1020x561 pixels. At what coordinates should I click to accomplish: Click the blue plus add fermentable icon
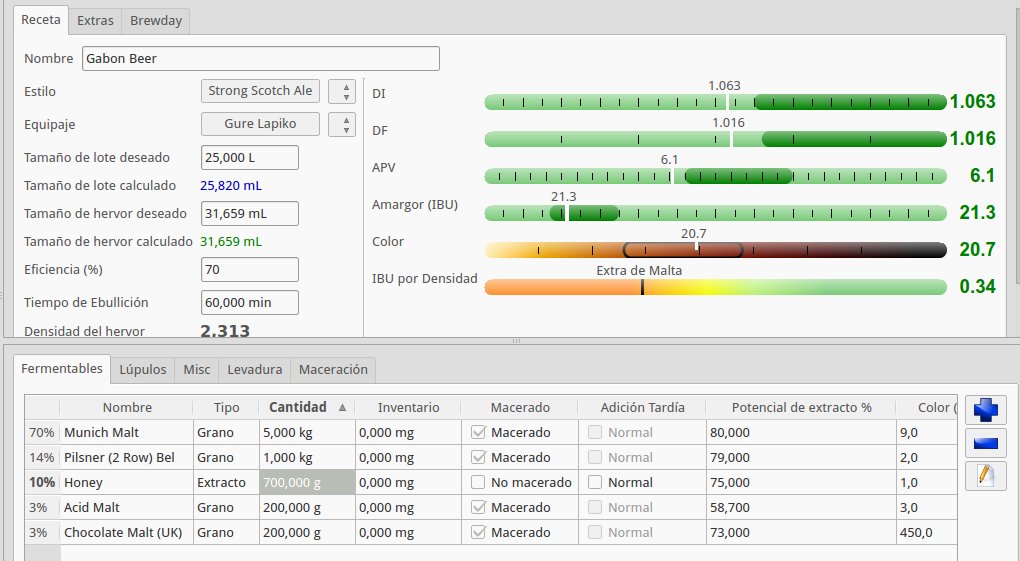(x=986, y=410)
